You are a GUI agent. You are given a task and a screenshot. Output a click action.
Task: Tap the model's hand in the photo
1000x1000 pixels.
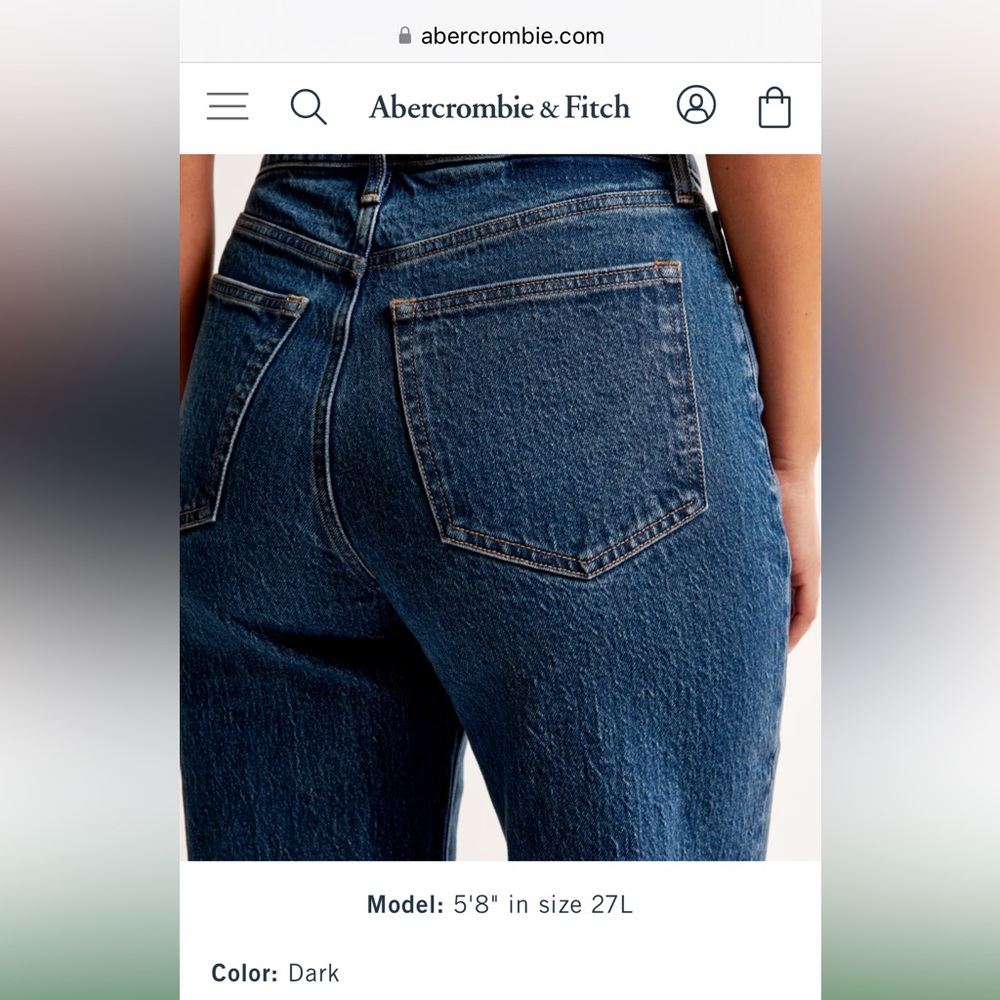point(799,548)
